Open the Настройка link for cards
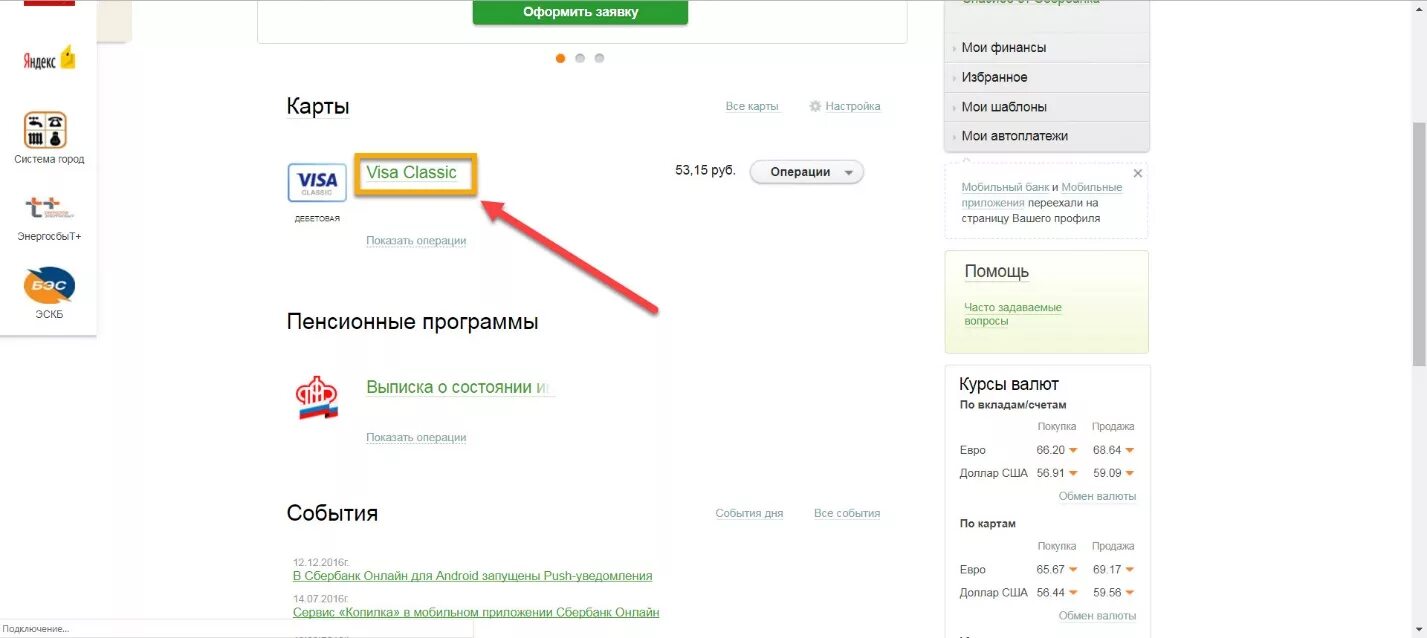 [x=853, y=106]
